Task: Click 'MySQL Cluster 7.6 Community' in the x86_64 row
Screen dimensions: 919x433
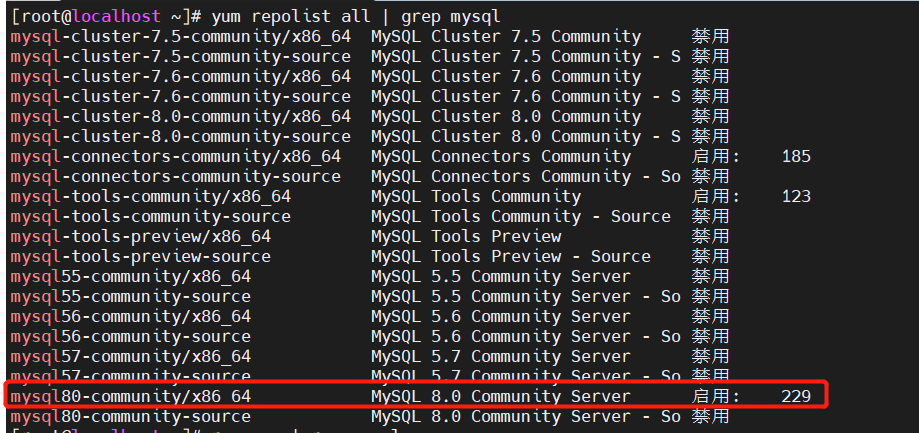Action: (506, 77)
